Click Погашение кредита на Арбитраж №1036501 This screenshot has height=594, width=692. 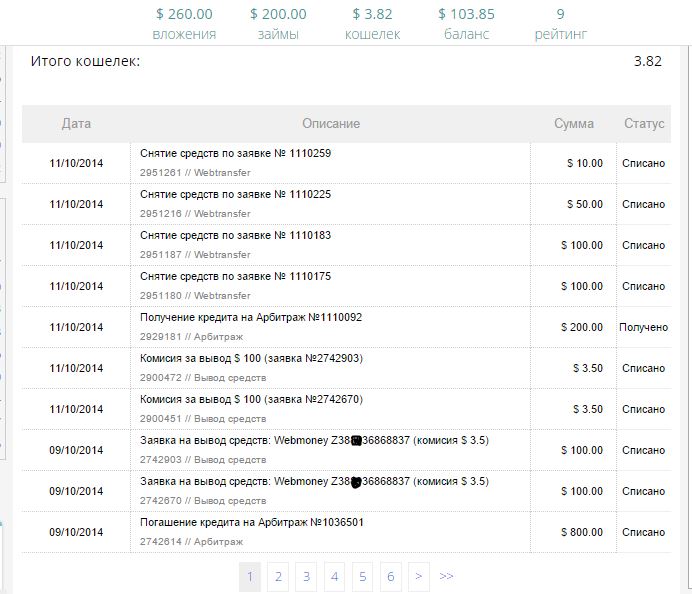point(252,523)
